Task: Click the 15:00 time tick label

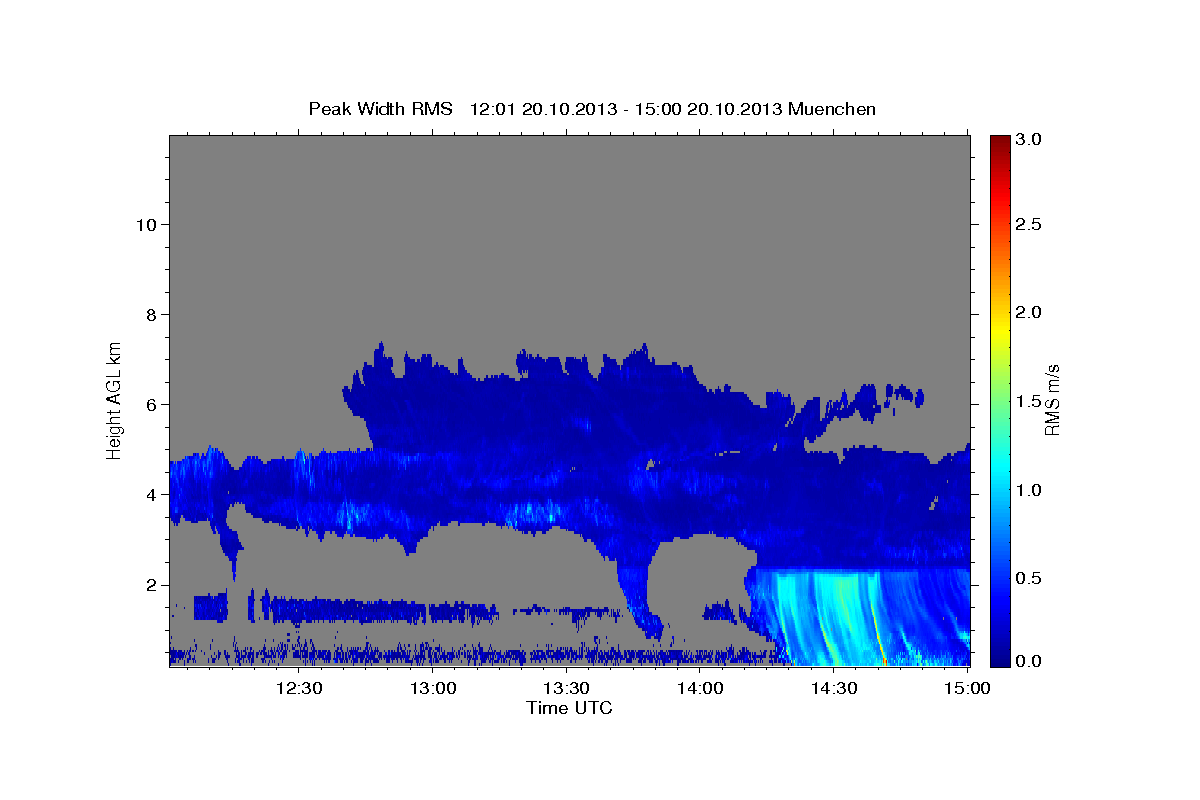Action: pyautogui.click(x=966, y=688)
